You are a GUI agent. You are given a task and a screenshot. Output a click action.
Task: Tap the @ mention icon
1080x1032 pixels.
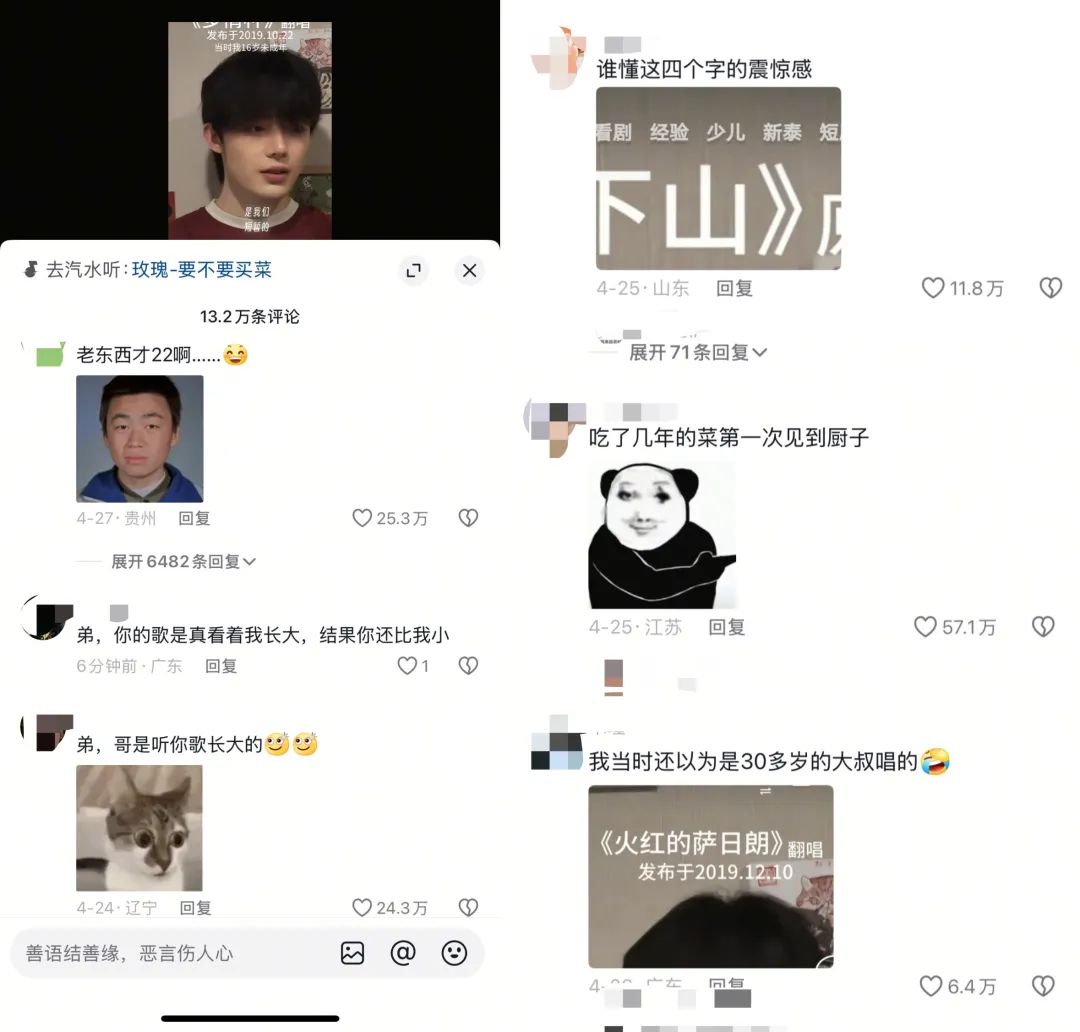tap(403, 953)
